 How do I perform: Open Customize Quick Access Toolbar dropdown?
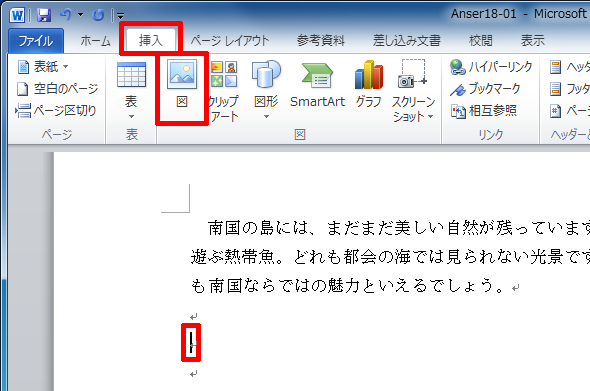tap(120, 16)
